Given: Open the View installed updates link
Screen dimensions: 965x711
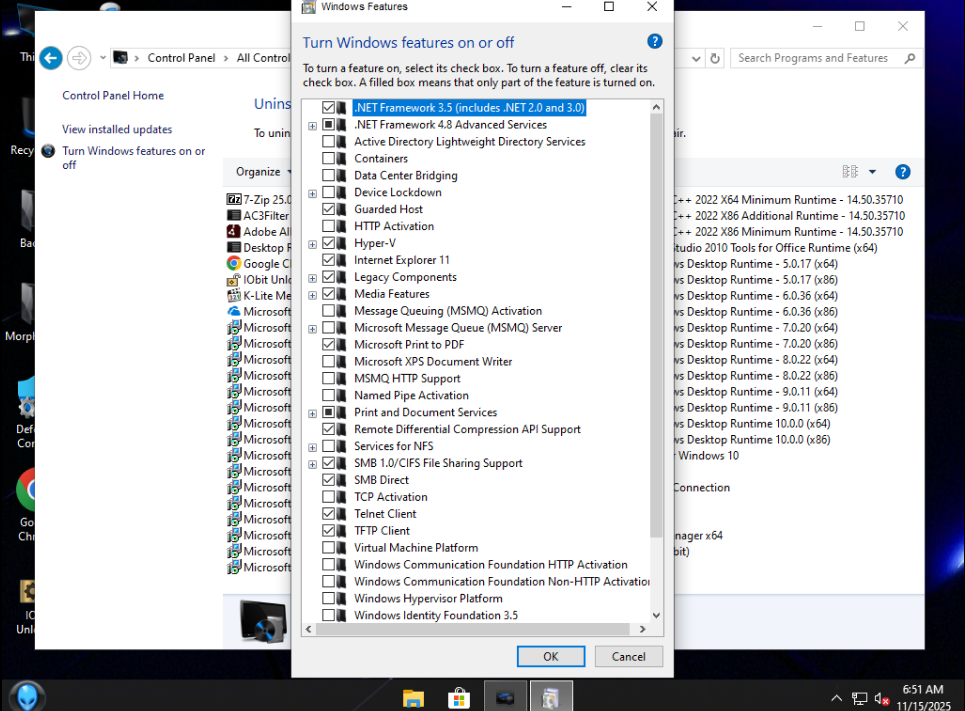Looking at the screenshot, I should click(117, 129).
